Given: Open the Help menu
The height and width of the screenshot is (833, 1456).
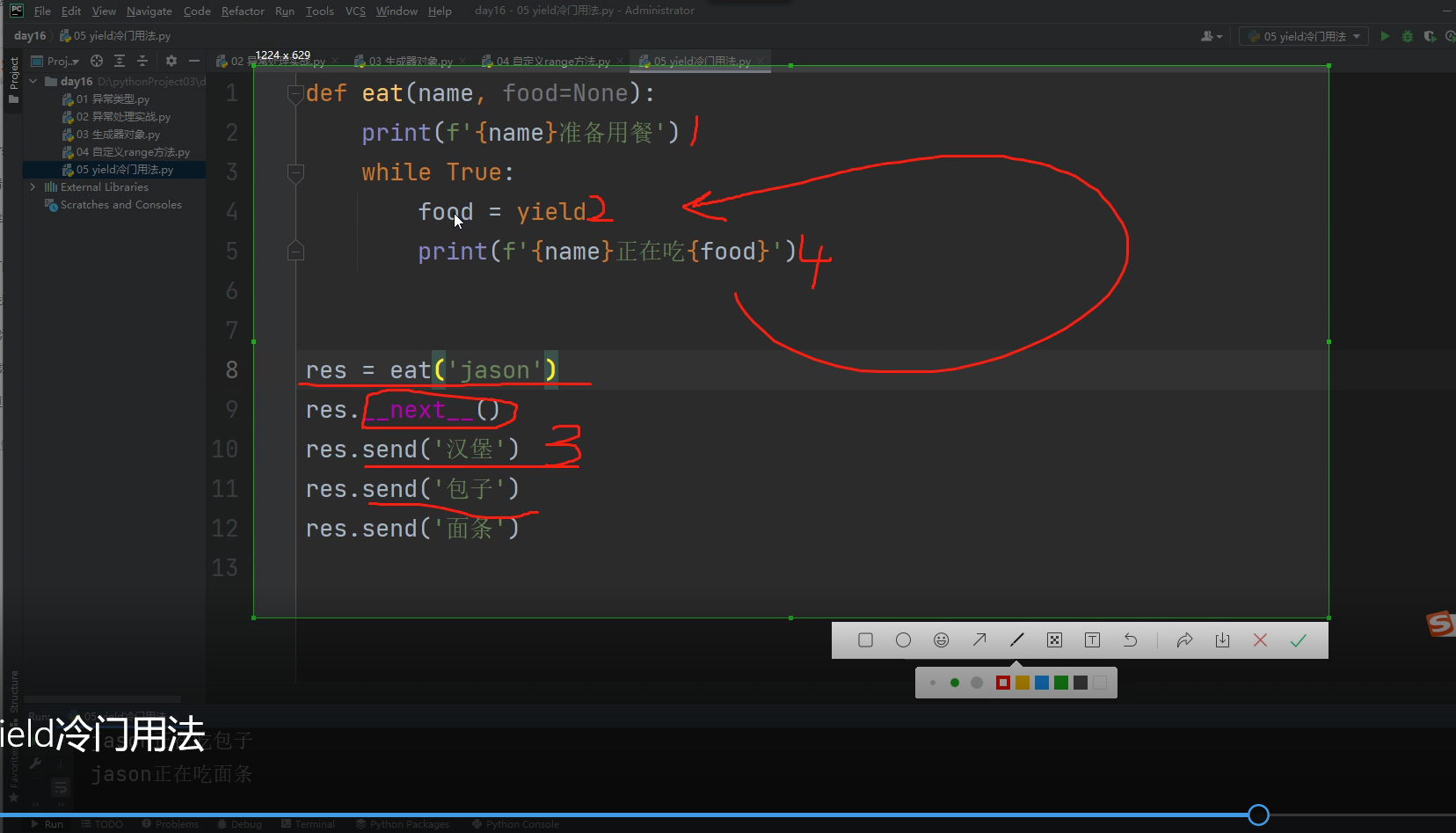Looking at the screenshot, I should pos(440,11).
